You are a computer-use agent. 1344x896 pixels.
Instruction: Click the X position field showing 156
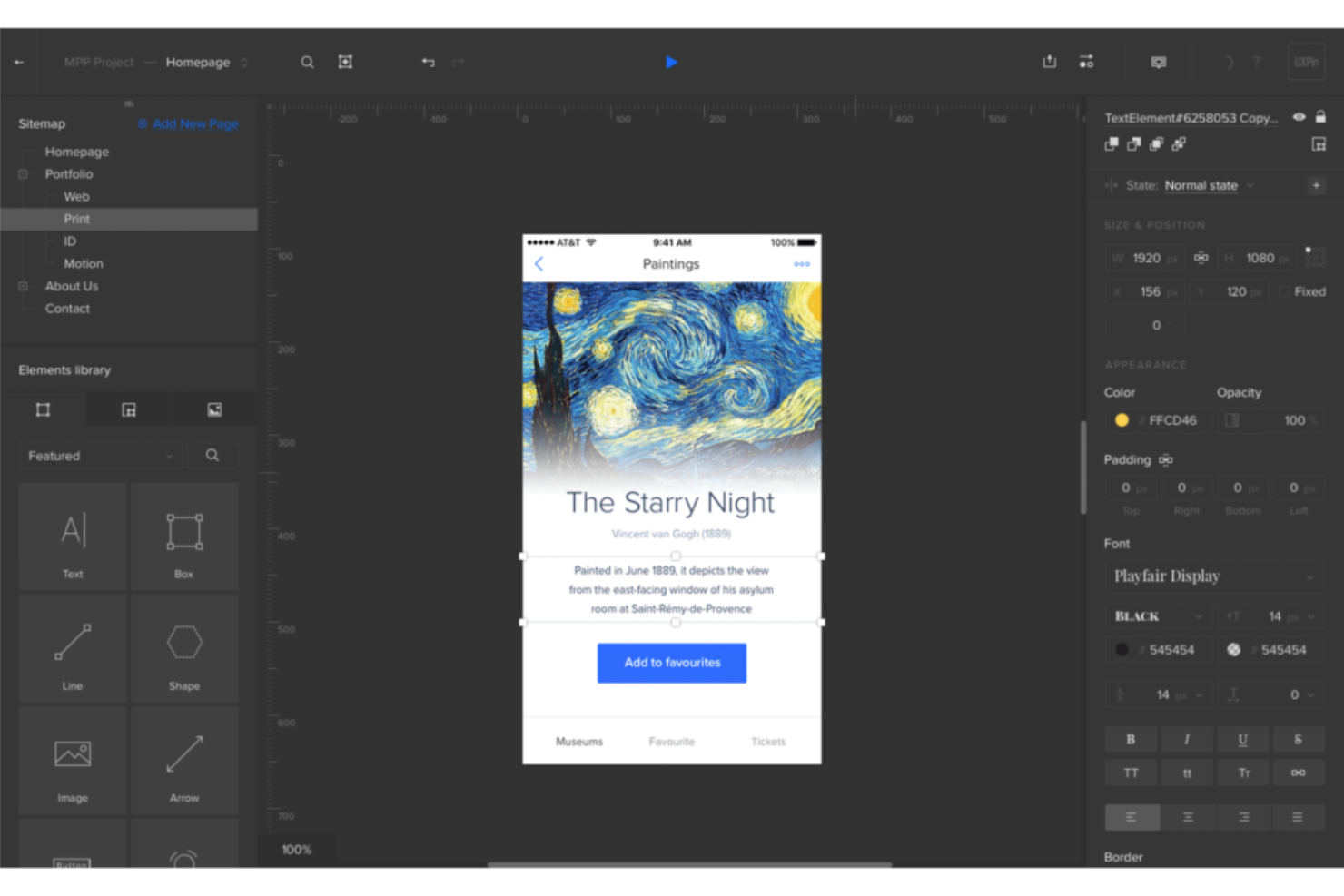point(1145,291)
